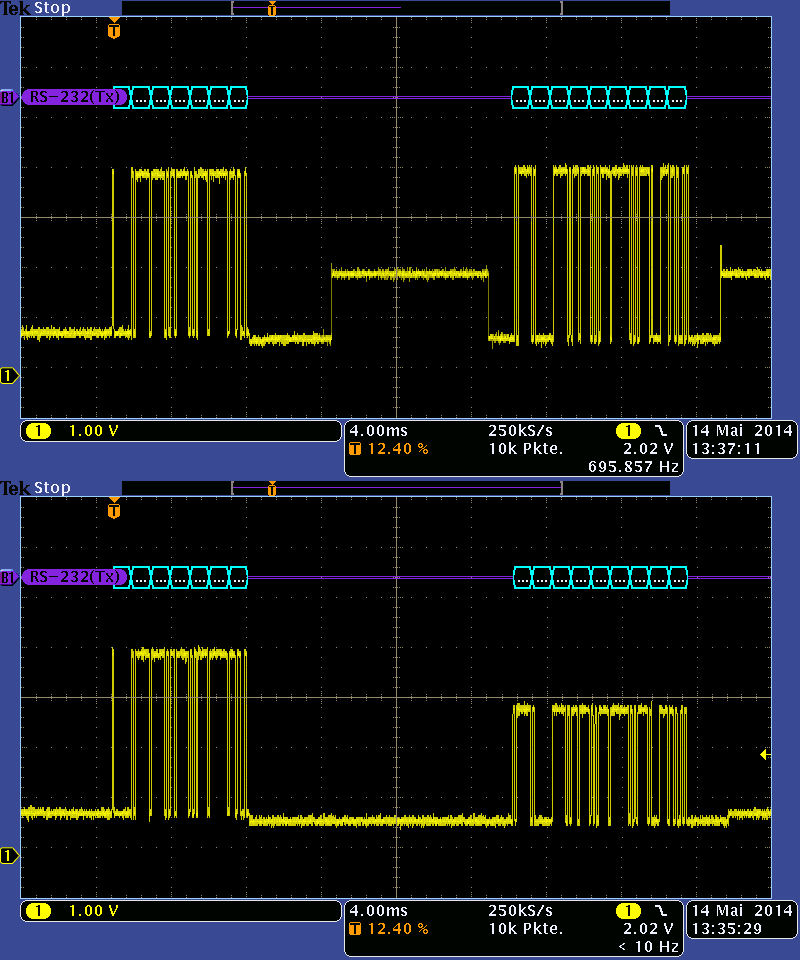
Task: Click the RS-232(Tx) bus label in the lower capture
Action: (x=75, y=577)
